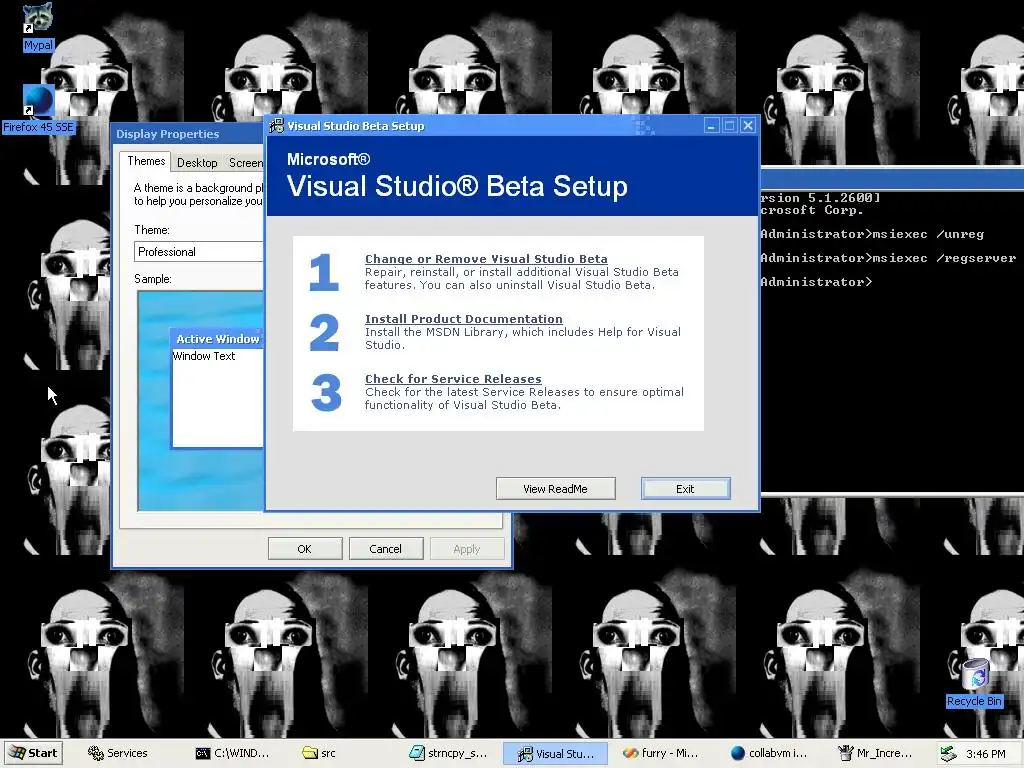This screenshot has height=768, width=1024.
Task: Click the msiexec /regserver line in command prompt
Action: (888, 258)
